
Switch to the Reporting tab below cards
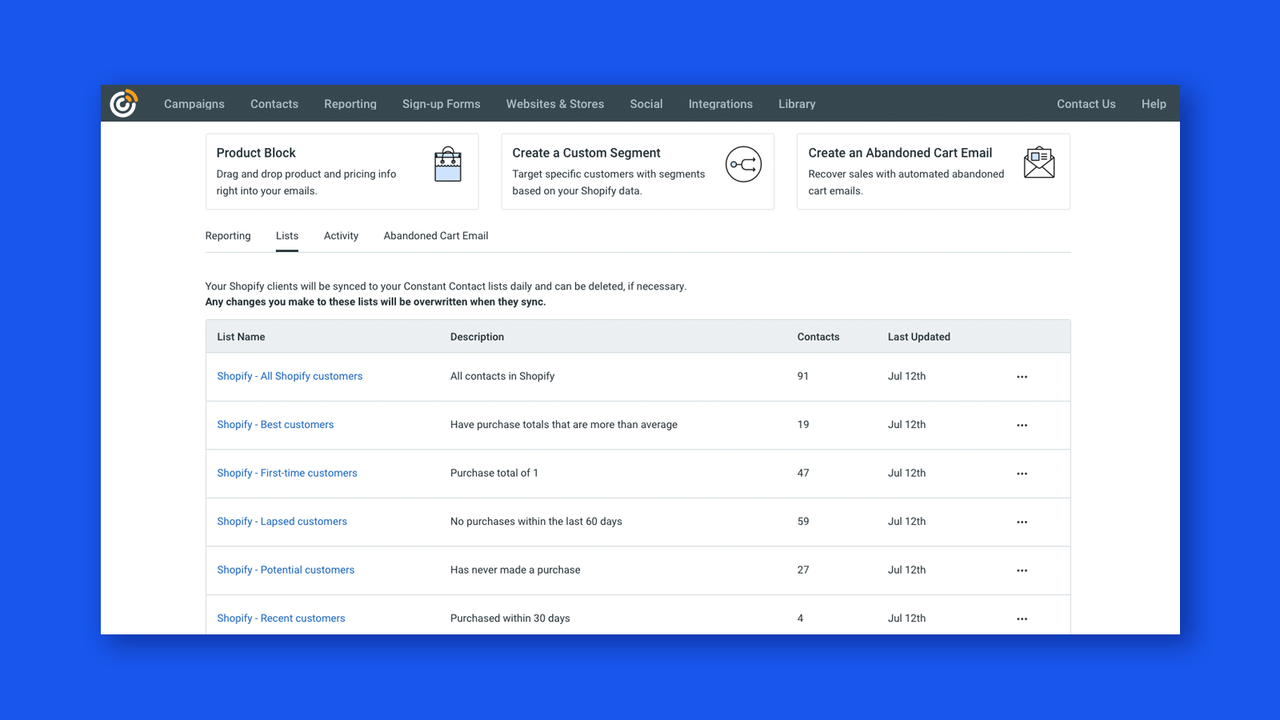pyautogui.click(x=228, y=236)
